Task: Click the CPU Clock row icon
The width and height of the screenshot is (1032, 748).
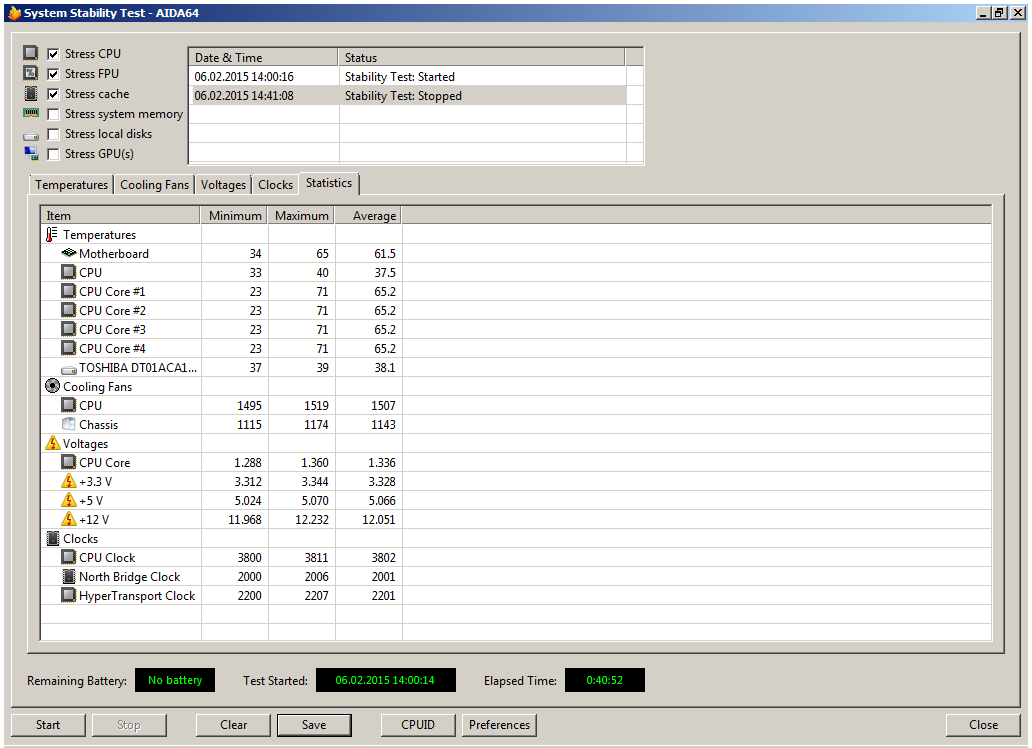Action: click(68, 557)
